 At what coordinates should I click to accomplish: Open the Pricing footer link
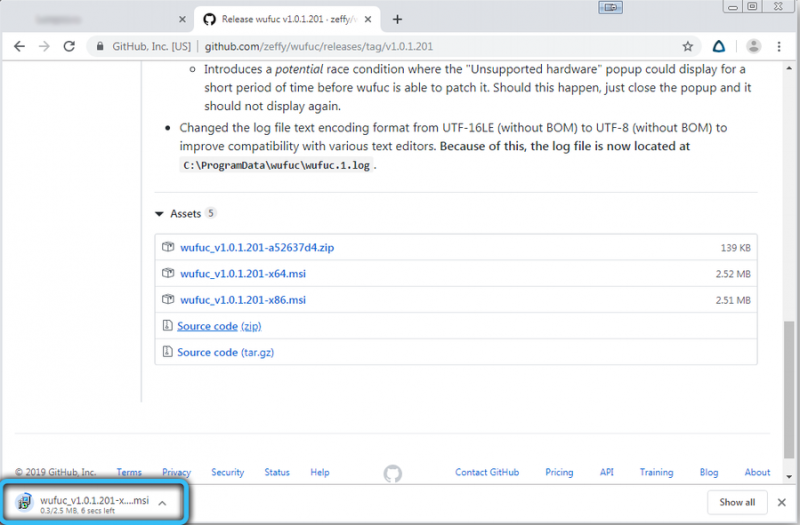coord(559,472)
